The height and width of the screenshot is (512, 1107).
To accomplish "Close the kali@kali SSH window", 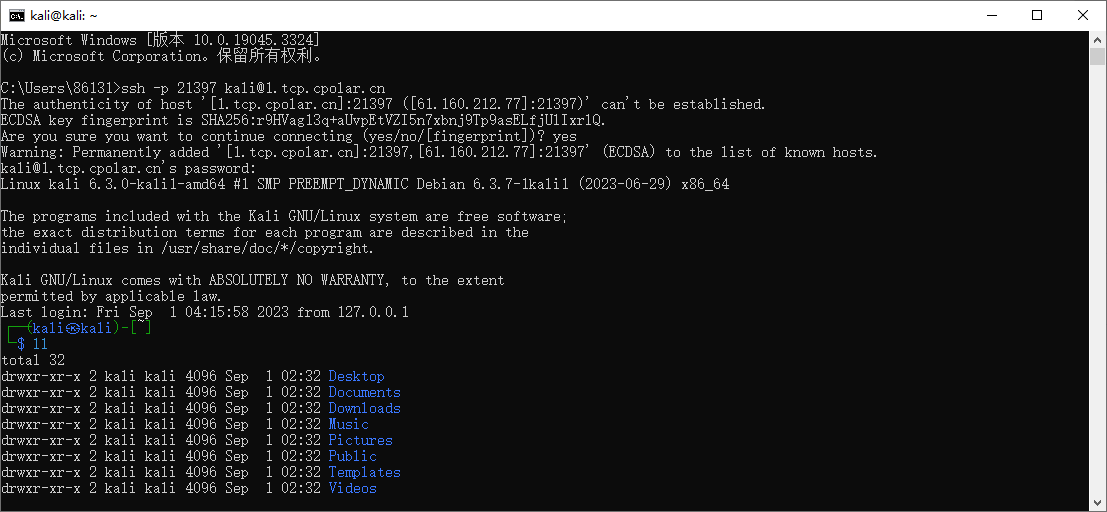I will (x=1082, y=16).
